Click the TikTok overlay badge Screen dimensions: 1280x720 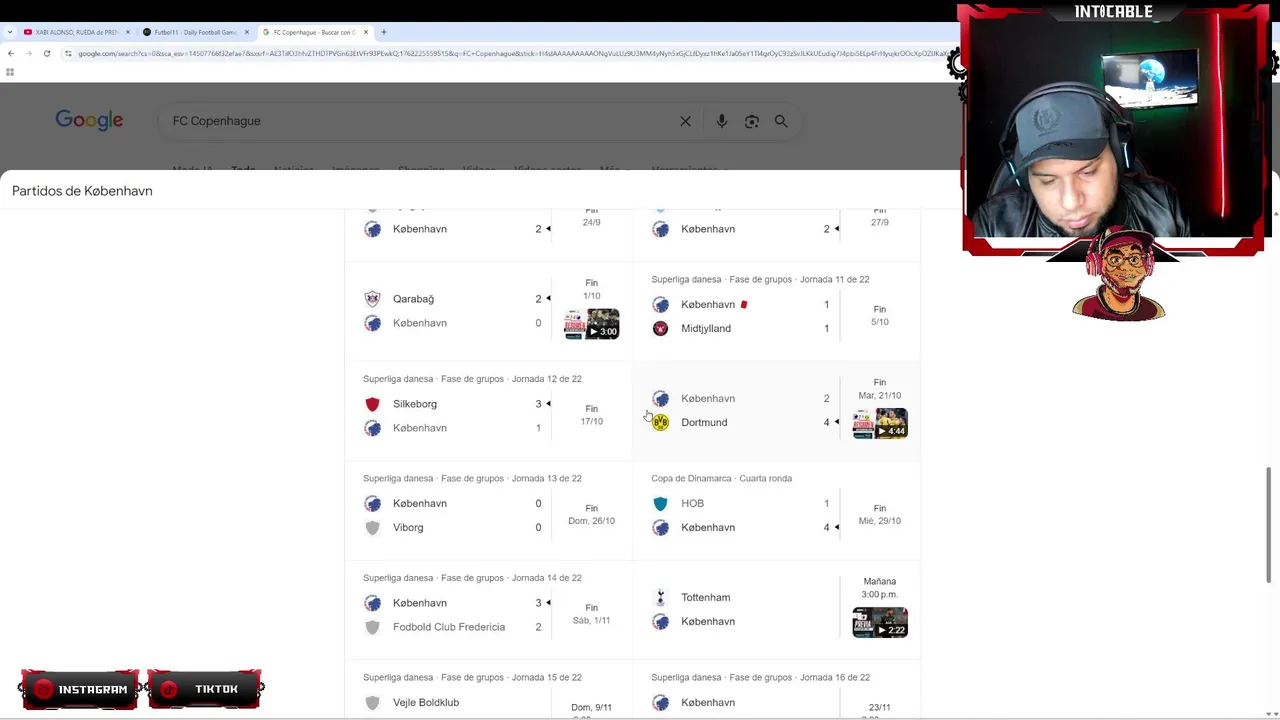205,689
